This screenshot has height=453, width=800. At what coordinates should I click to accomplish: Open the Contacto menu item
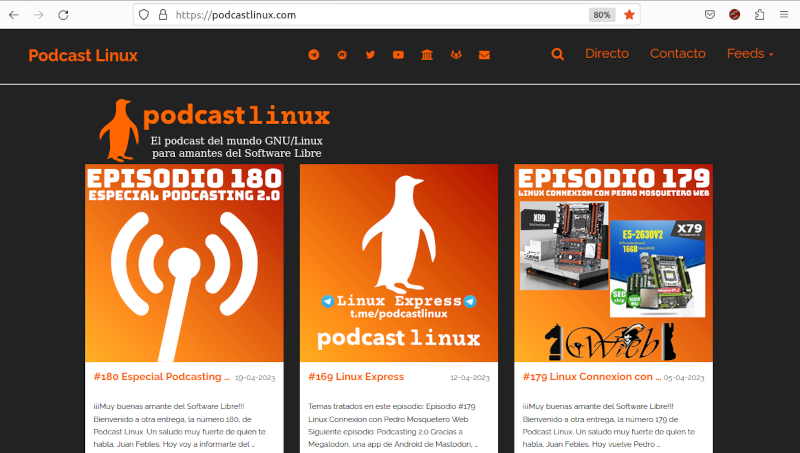[x=678, y=54]
